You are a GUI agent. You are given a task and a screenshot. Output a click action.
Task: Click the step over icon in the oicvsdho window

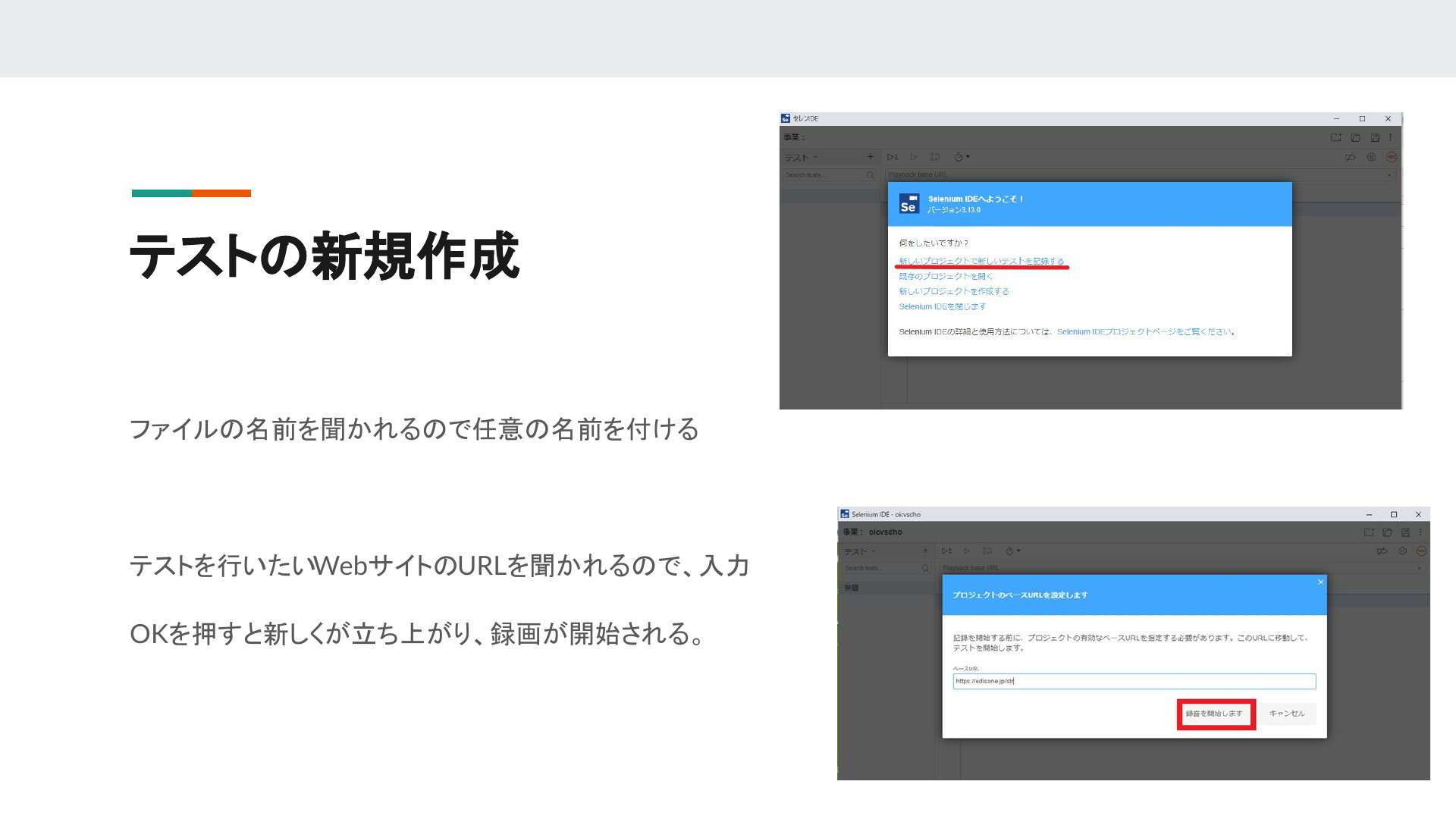pos(987,551)
